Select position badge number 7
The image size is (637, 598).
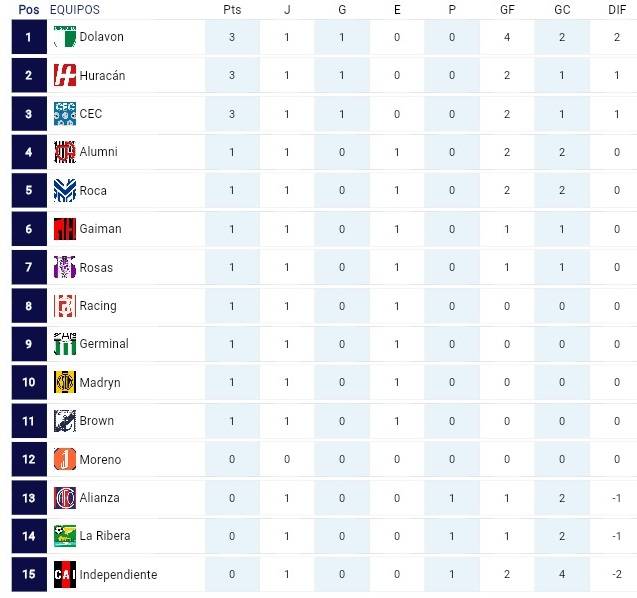pos(29,267)
